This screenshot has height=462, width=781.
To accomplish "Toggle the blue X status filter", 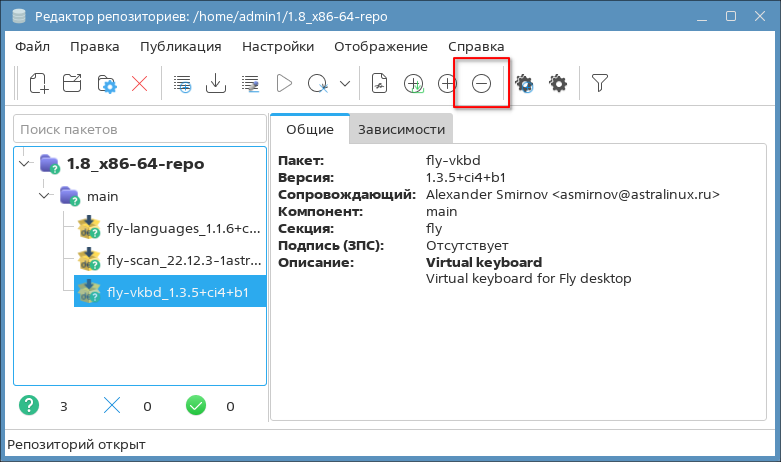I will click(112, 406).
